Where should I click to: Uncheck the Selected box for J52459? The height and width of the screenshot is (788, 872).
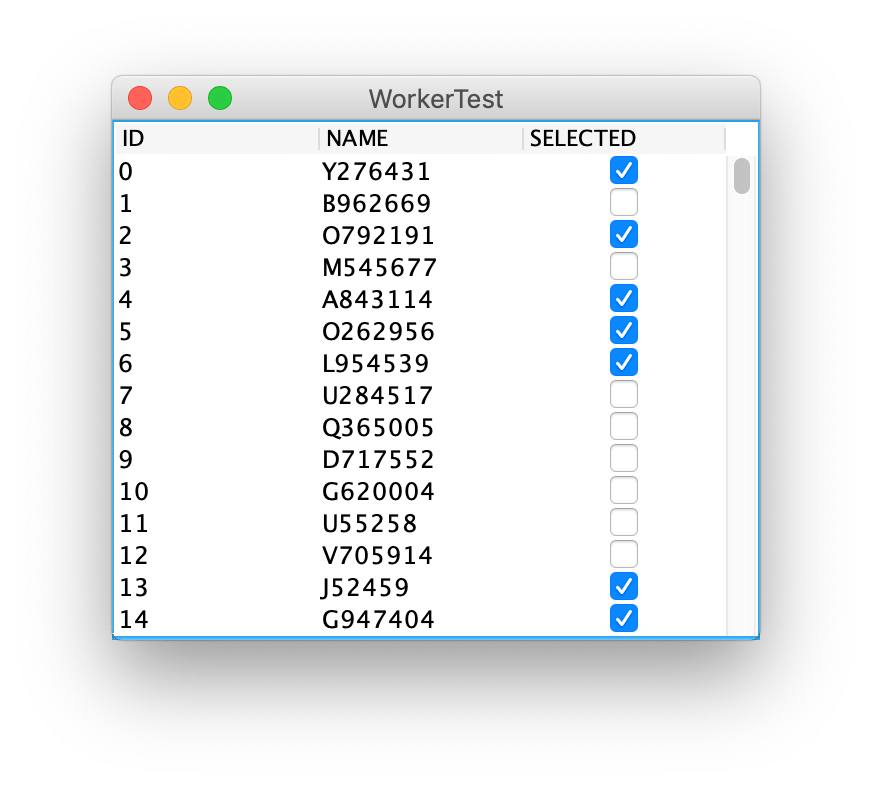click(x=623, y=586)
